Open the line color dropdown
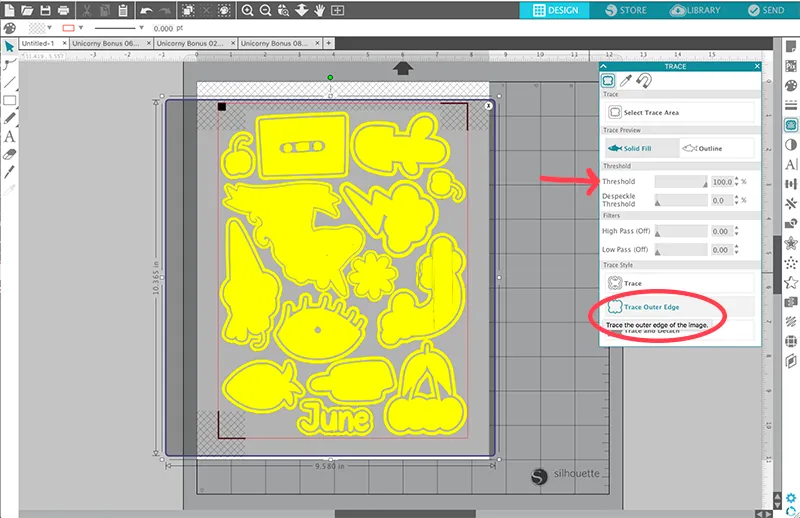The image size is (800, 518). point(82,29)
